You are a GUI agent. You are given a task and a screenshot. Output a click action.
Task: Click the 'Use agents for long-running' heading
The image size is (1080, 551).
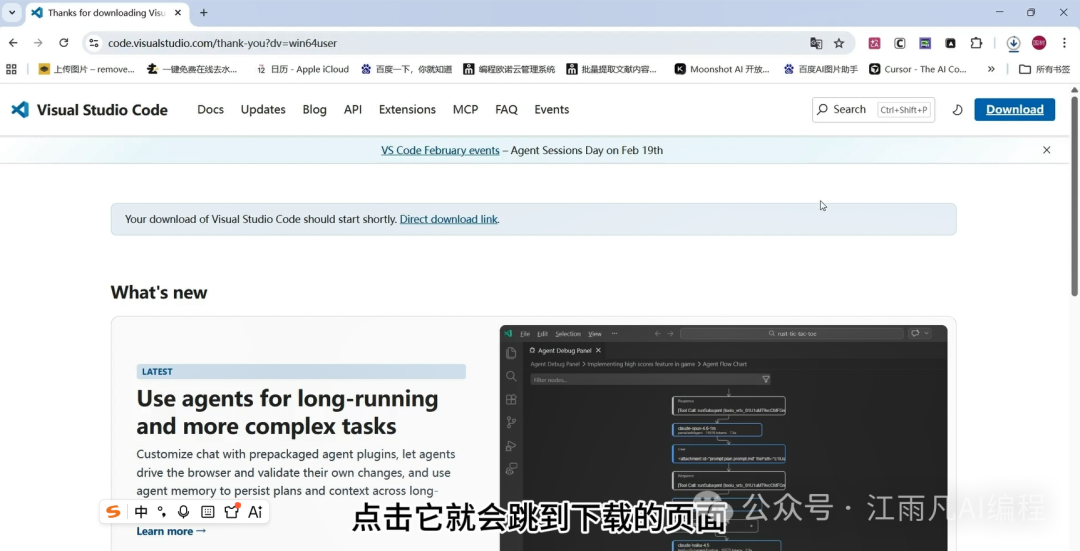point(287,412)
